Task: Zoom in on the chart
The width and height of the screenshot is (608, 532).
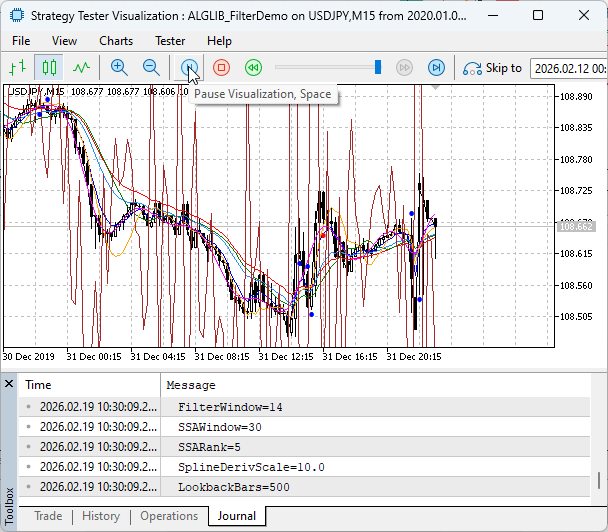Action: click(x=119, y=67)
